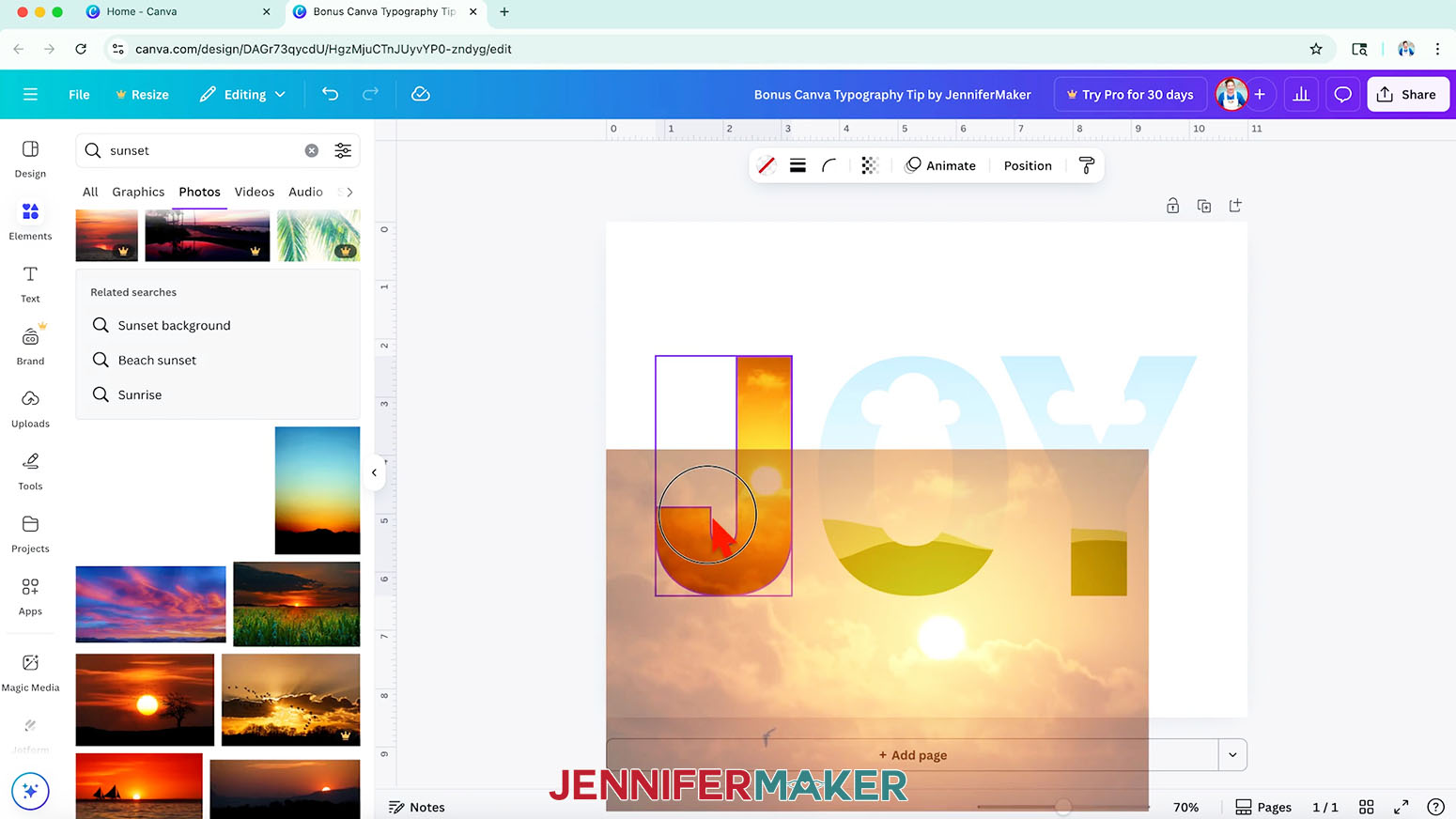The width and height of the screenshot is (1456, 819).
Task: Open the main hamburger menu
Action: pos(30,94)
